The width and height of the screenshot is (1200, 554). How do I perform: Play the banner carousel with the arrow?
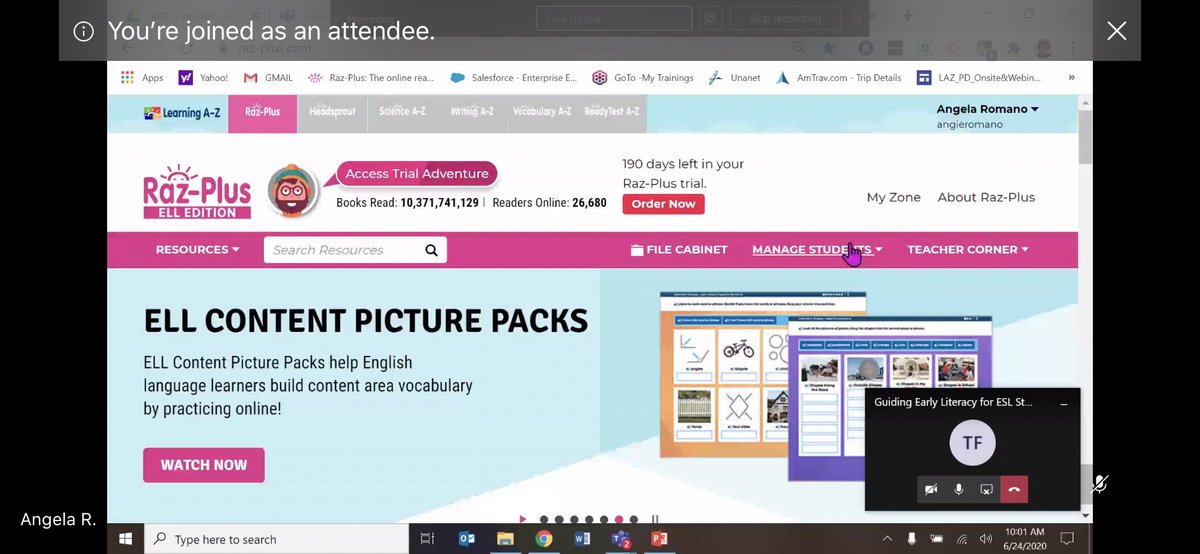[x=522, y=519]
